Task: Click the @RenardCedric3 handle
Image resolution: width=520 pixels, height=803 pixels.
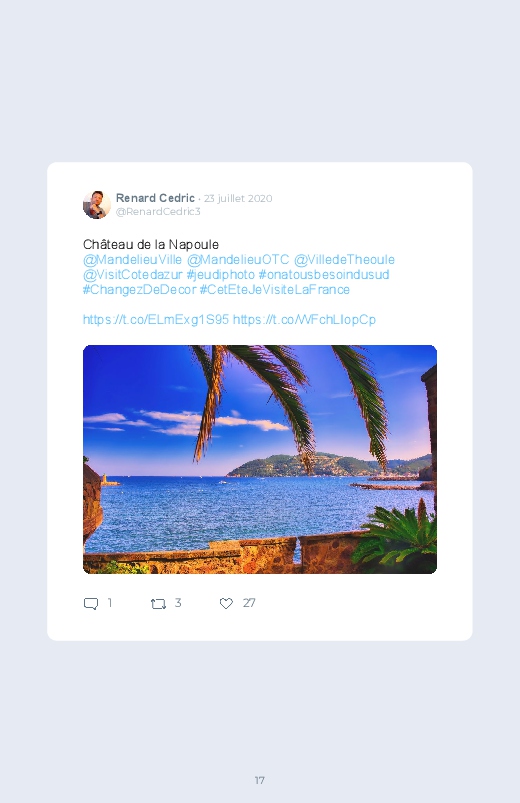Action: [158, 212]
